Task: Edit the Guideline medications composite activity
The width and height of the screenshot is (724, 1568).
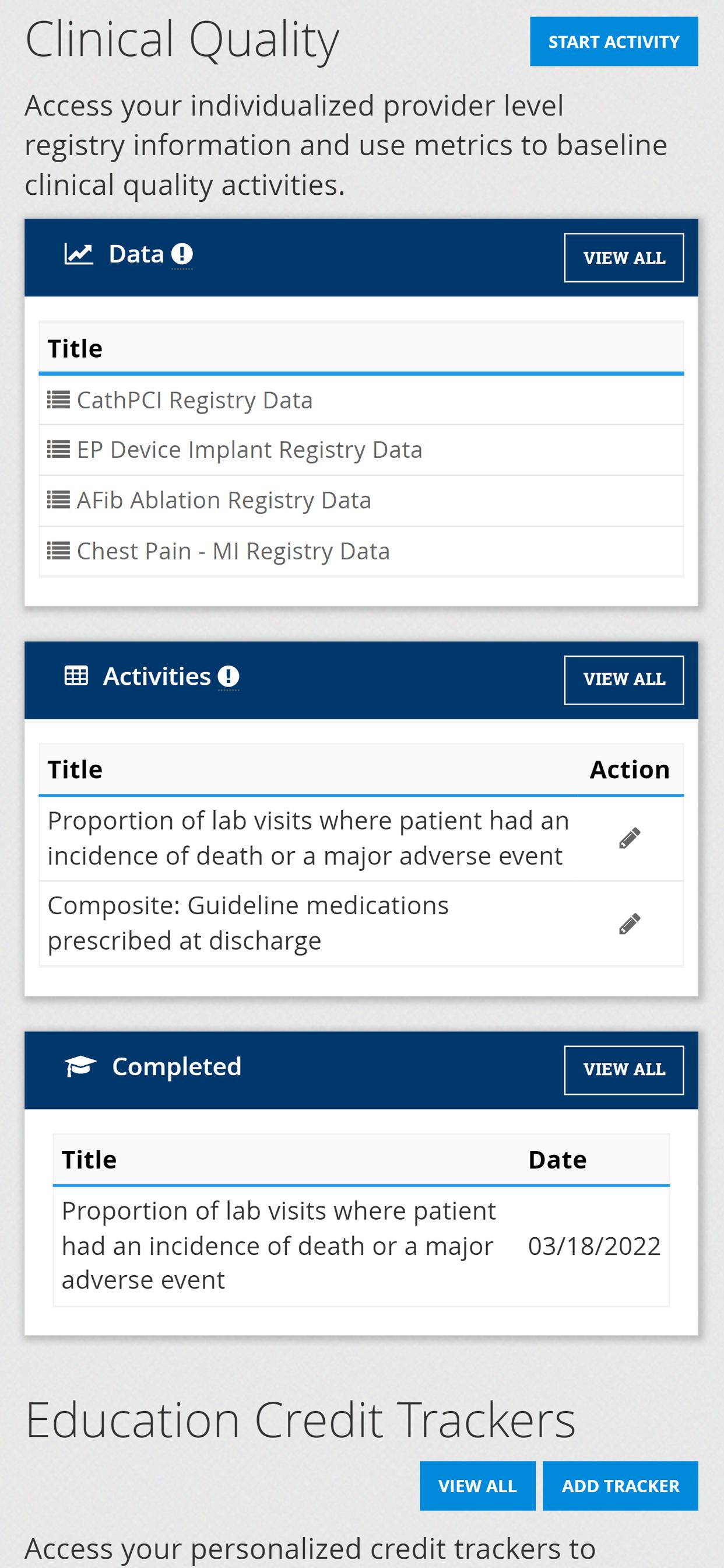Action: click(630, 923)
